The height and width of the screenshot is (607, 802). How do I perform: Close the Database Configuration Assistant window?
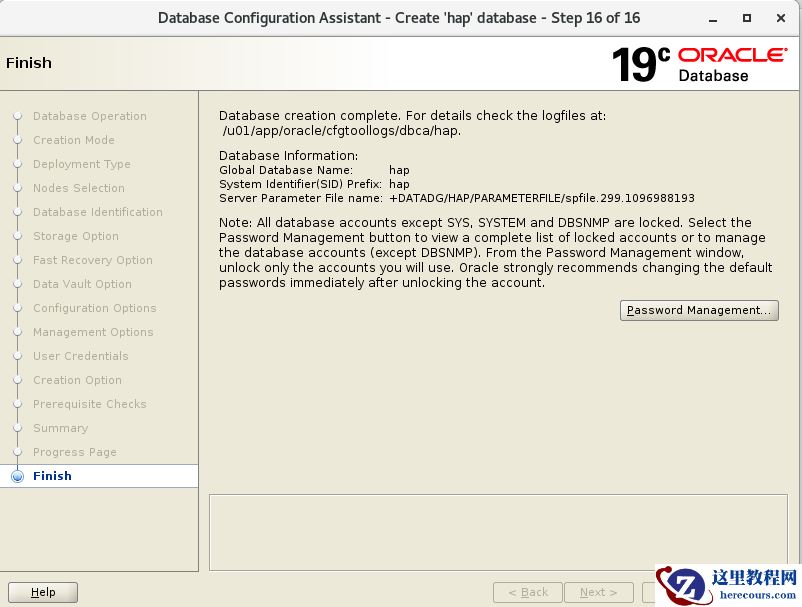pyautogui.click(x=781, y=18)
